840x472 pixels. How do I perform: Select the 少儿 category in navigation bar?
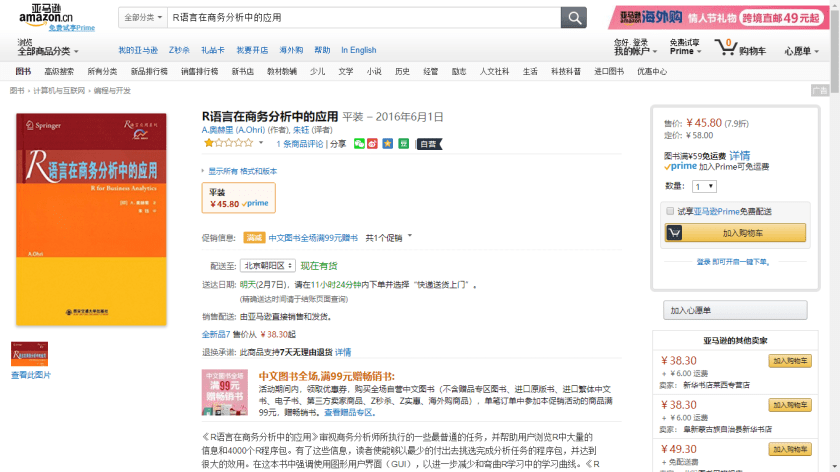[x=317, y=72]
